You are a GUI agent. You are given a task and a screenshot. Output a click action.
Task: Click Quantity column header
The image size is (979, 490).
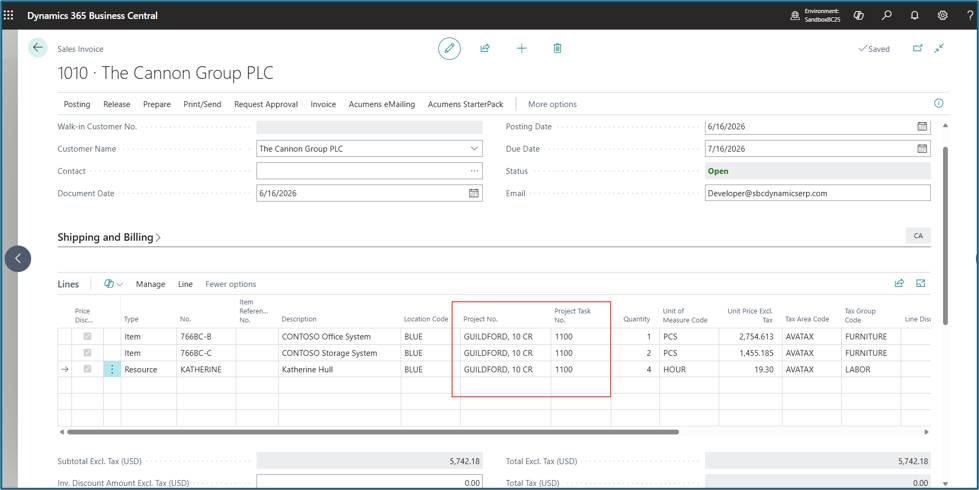click(x=637, y=319)
